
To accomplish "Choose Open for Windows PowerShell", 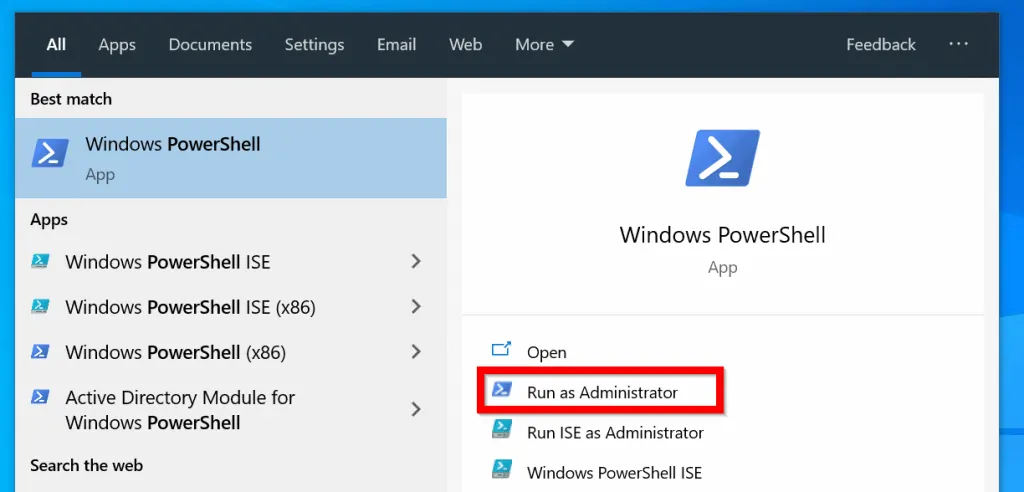I will pos(547,352).
